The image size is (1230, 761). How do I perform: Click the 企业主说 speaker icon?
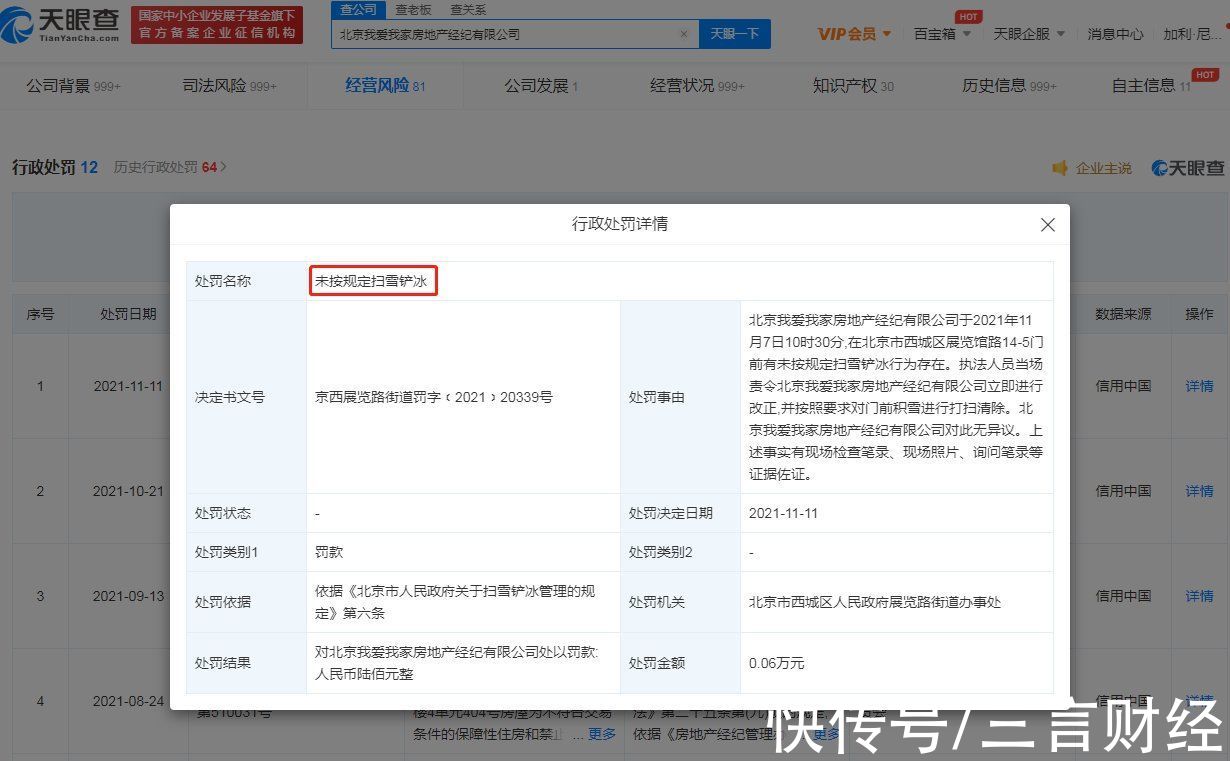coord(1060,168)
